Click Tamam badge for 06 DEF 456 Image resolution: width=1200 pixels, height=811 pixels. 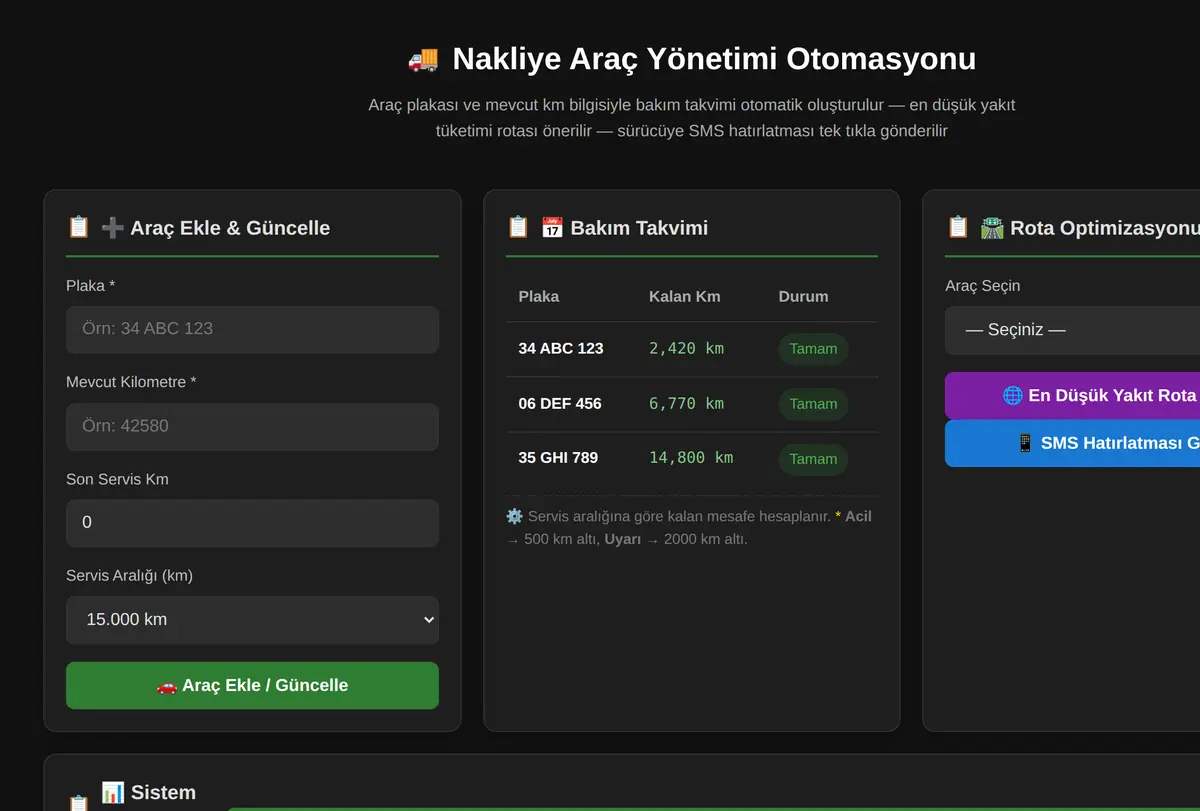click(813, 404)
